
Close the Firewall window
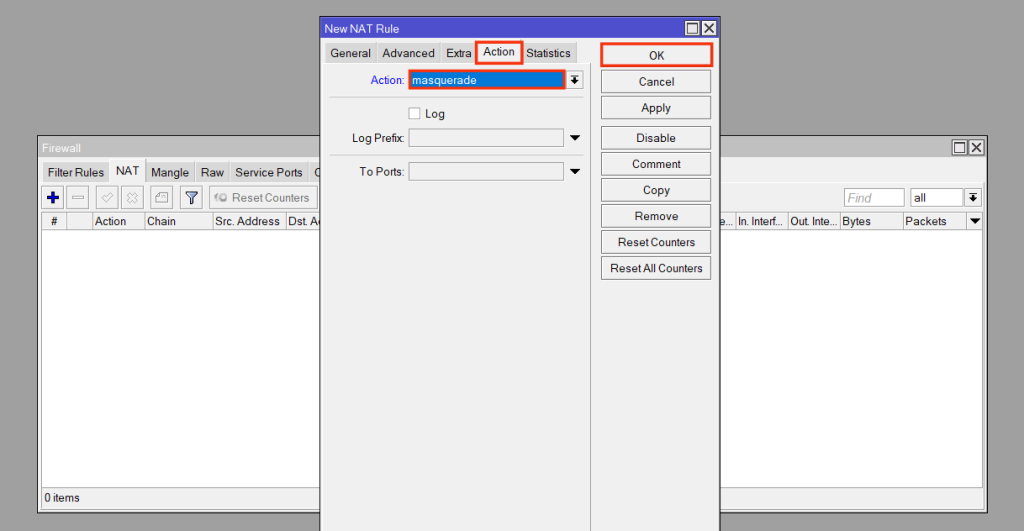click(x=976, y=148)
